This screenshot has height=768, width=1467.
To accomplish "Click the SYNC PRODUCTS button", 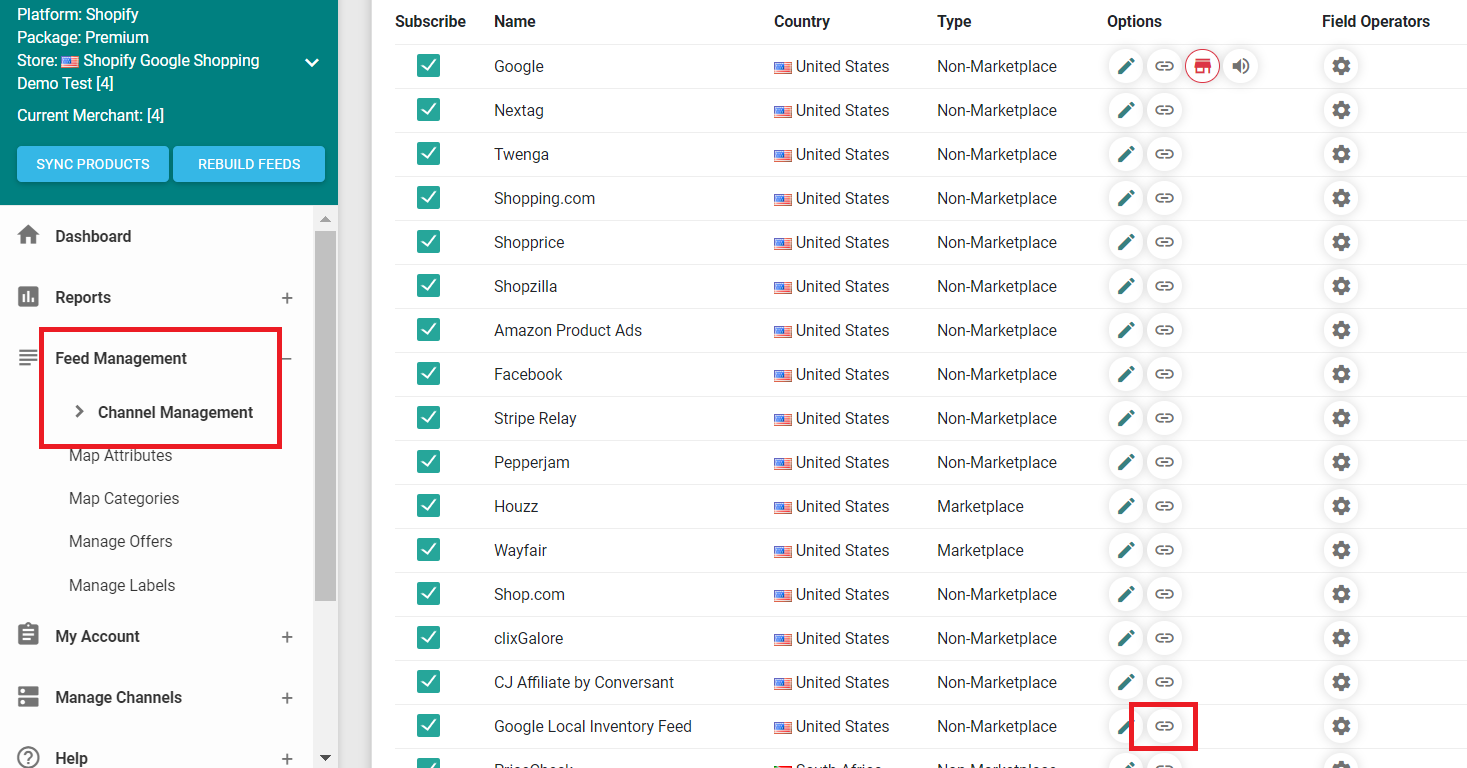I will tap(93, 164).
